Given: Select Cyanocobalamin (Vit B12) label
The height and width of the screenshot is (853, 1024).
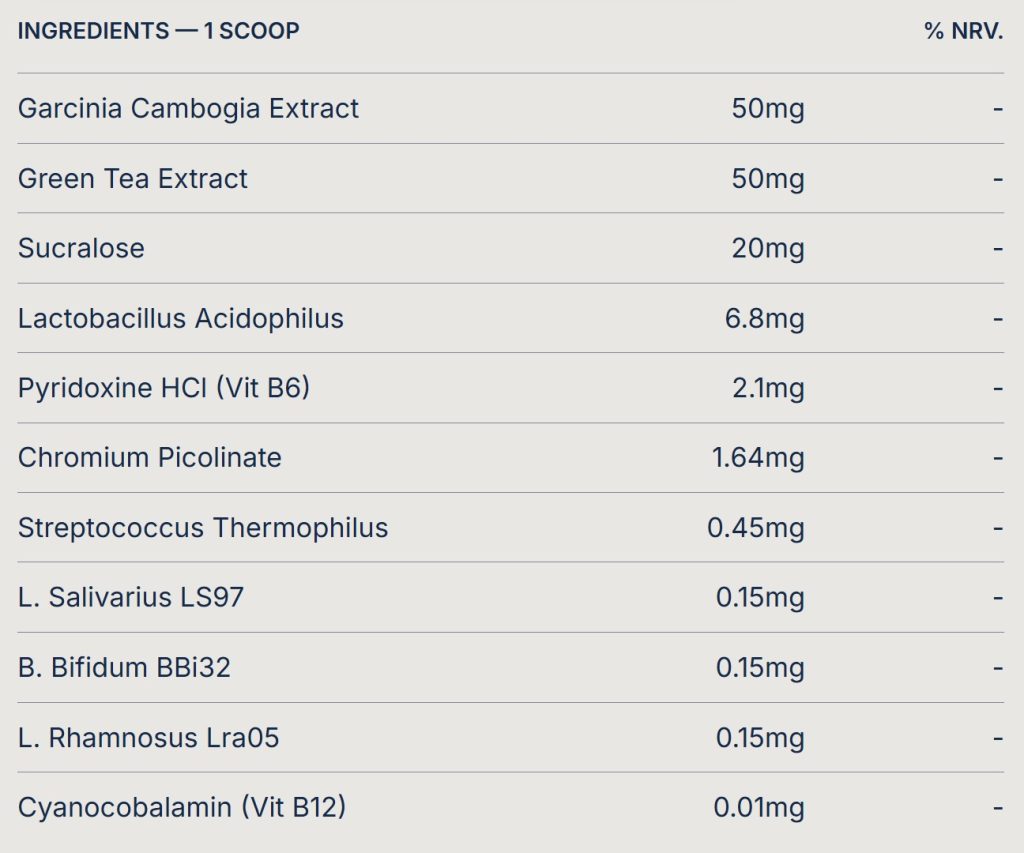Looking at the screenshot, I should click(x=182, y=807).
